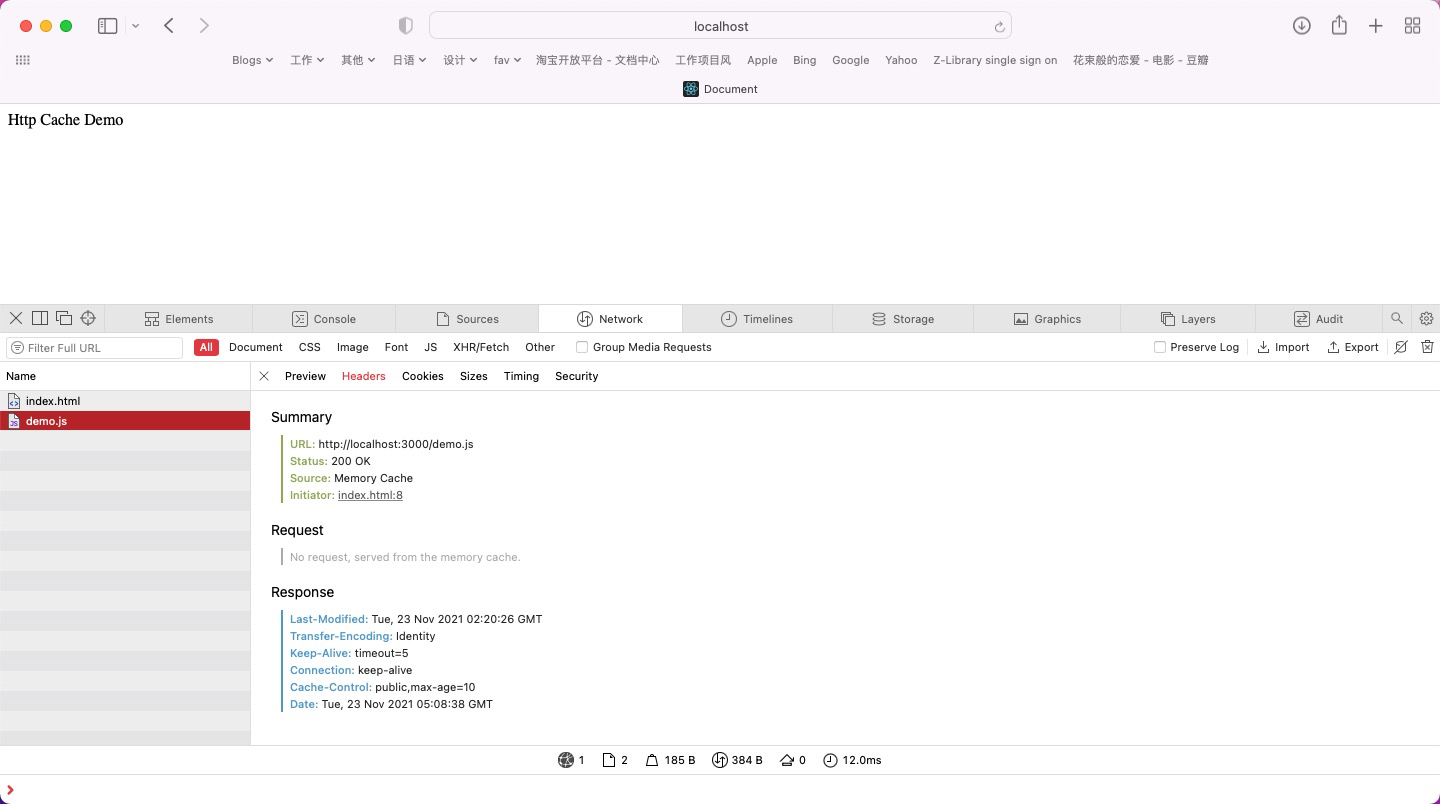
Task: Expand the 日语 bookmarks folder
Action: pyautogui.click(x=409, y=60)
